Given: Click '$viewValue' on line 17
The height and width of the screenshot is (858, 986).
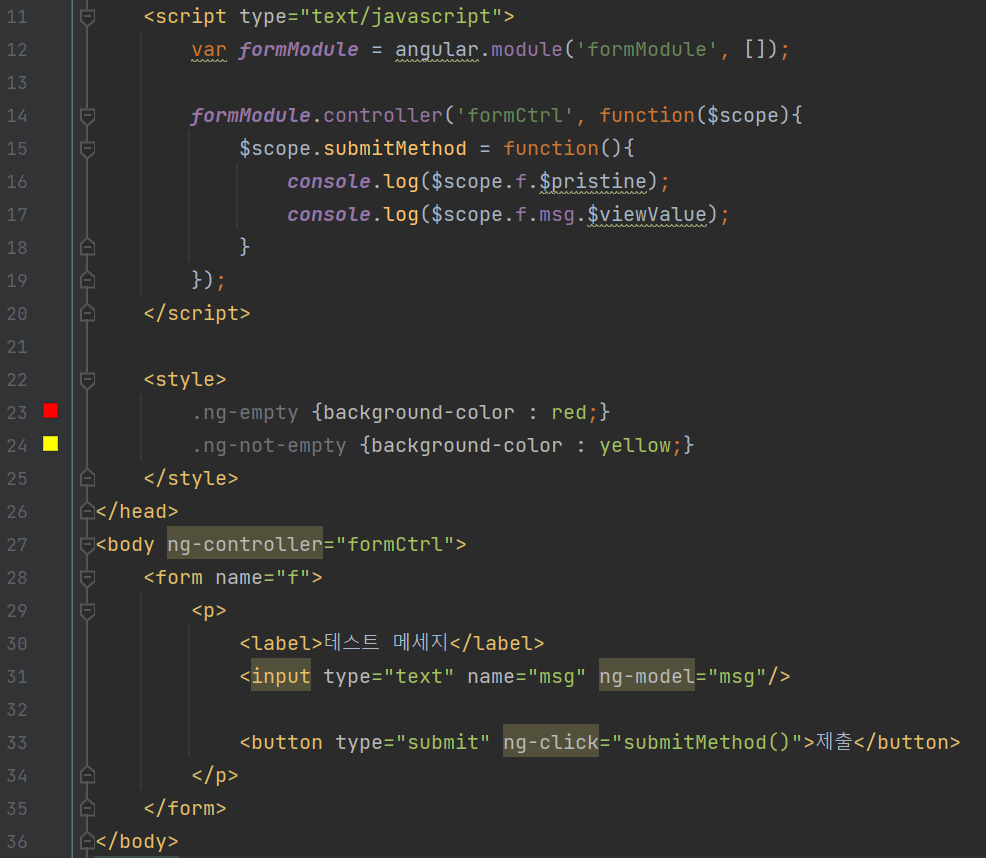Looking at the screenshot, I should pos(646,214).
